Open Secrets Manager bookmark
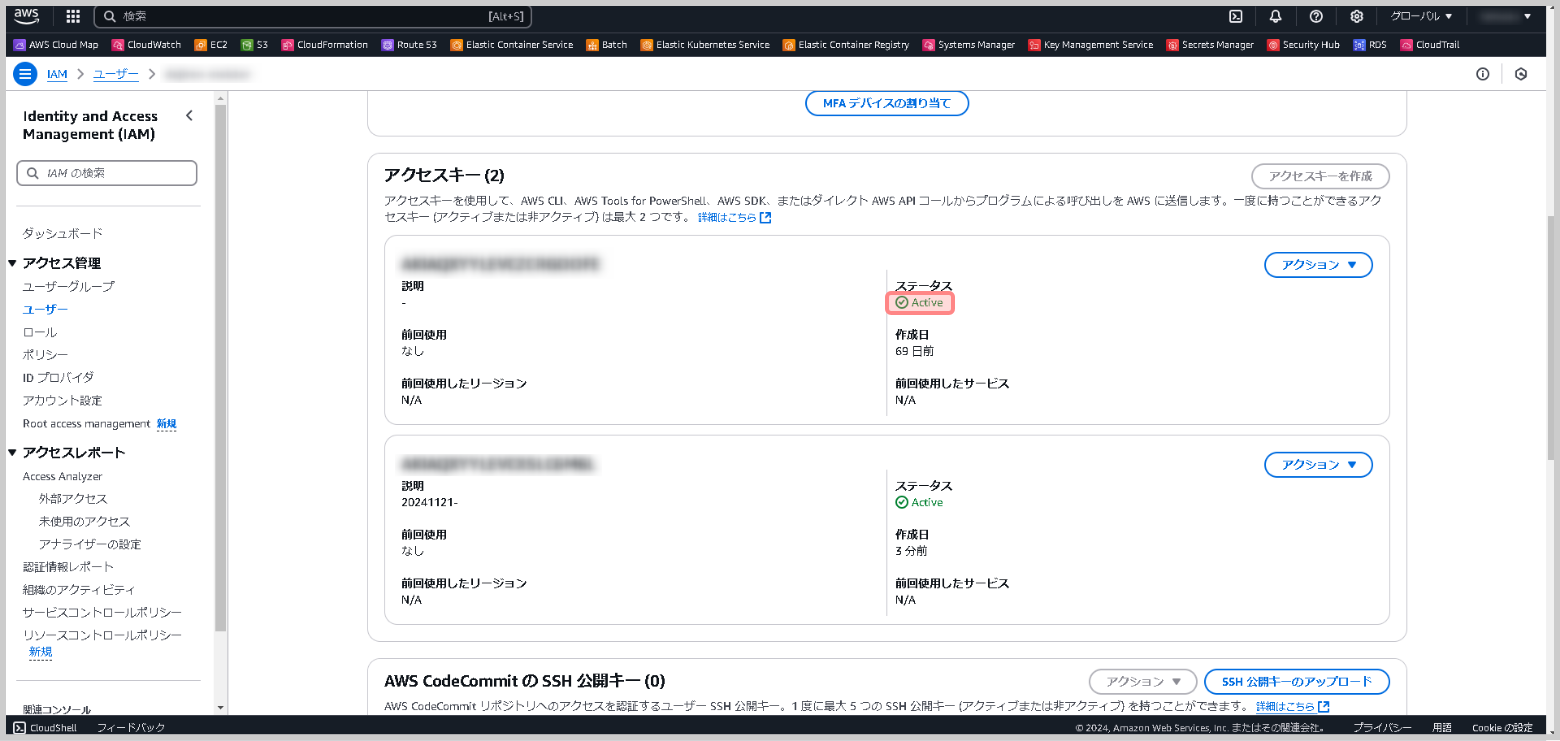Viewport: 1560px width, 741px height. (x=1211, y=45)
